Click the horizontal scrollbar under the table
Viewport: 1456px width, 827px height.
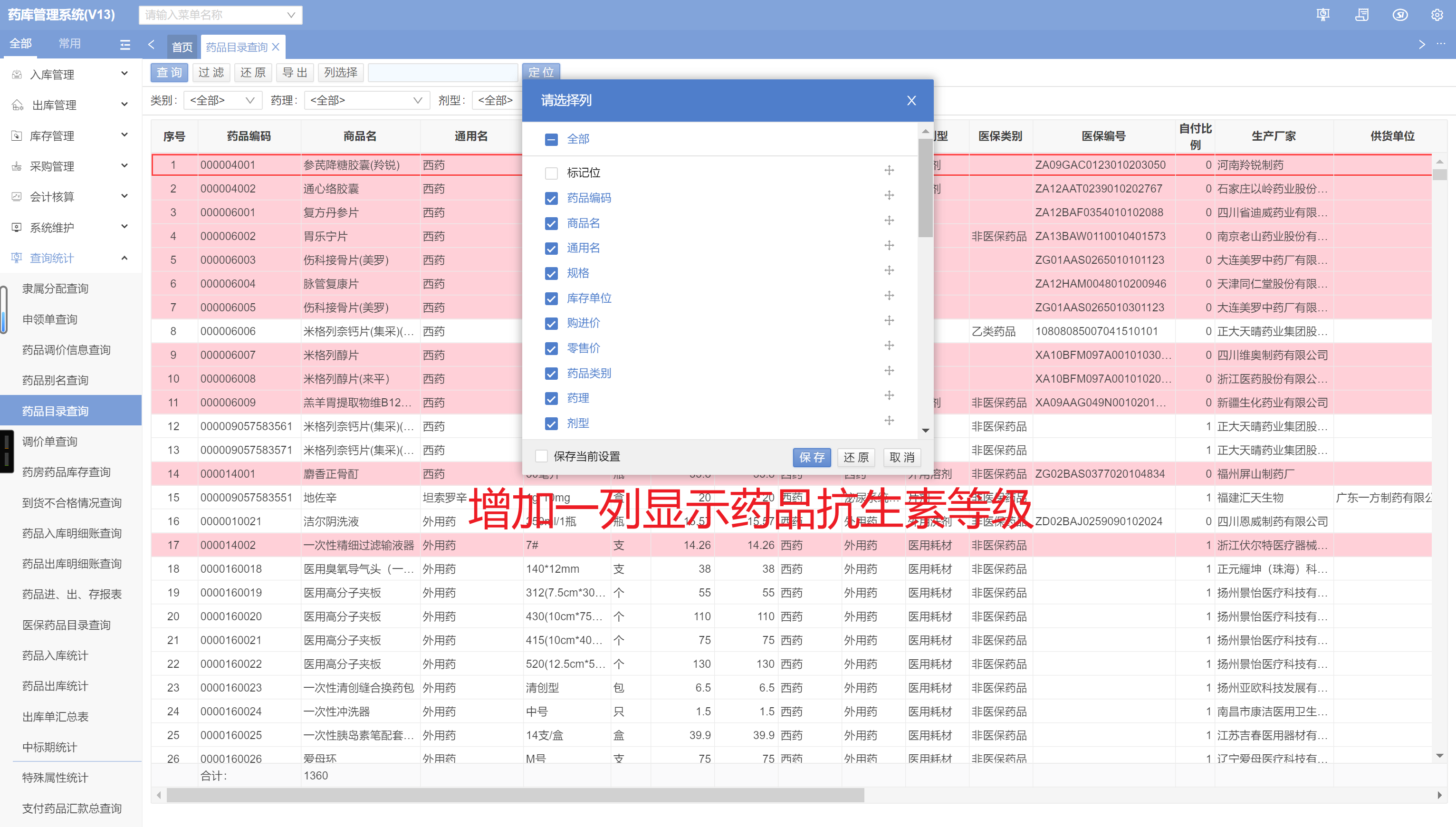pos(515,795)
